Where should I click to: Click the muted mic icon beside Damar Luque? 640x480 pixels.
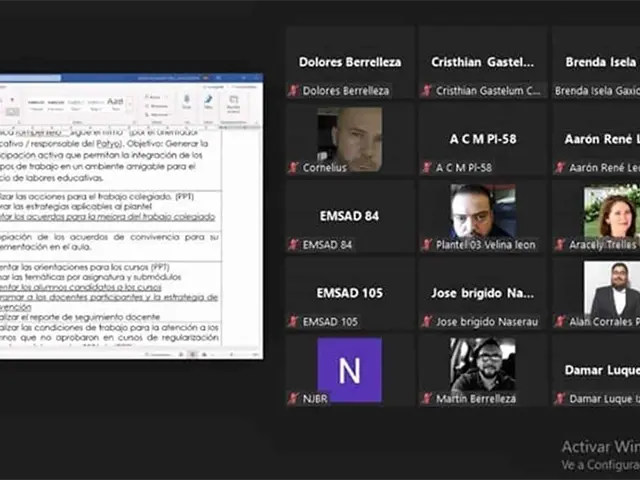[x=560, y=398]
